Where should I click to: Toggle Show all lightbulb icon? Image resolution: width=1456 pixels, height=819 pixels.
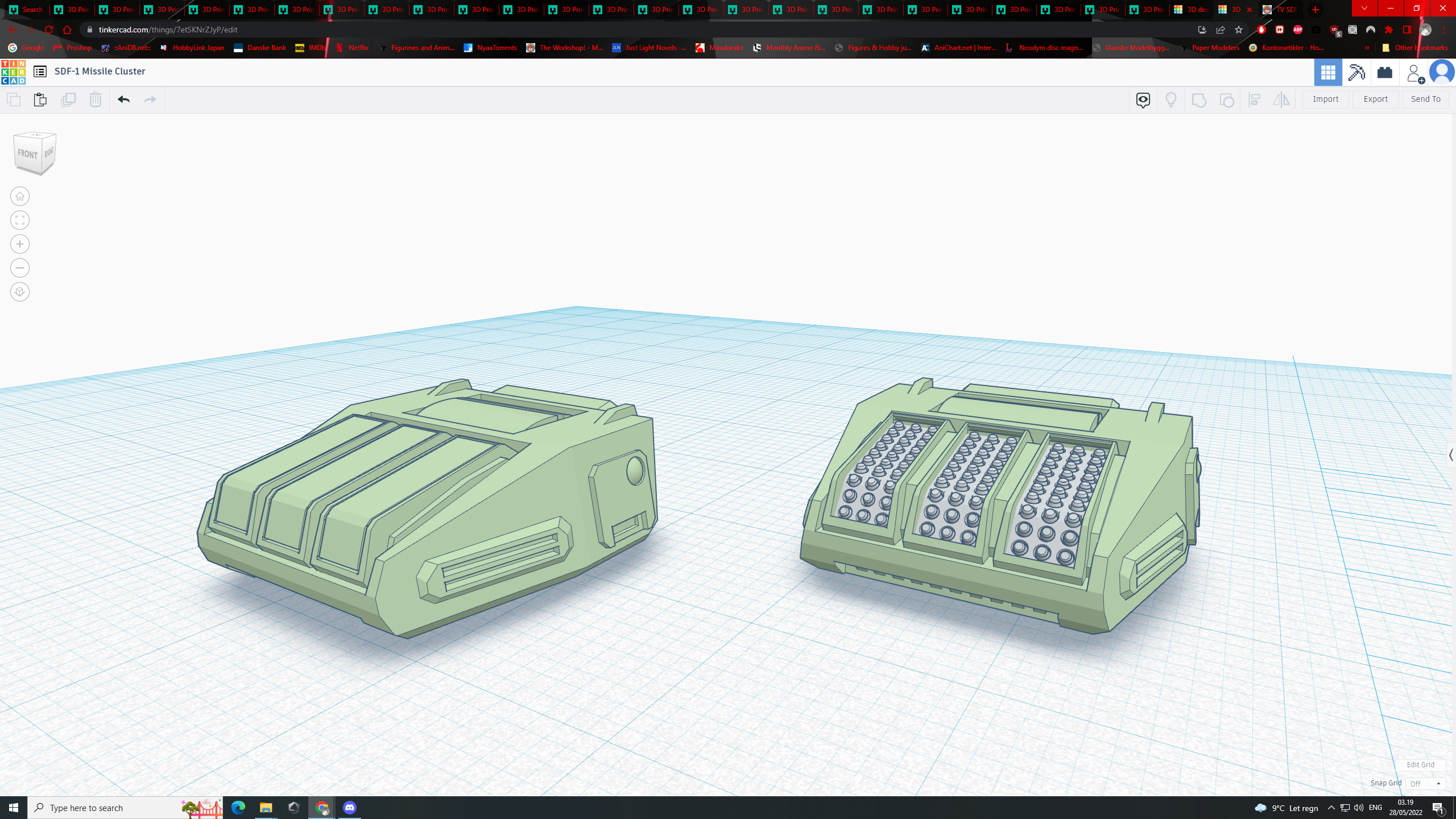click(1171, 100)
